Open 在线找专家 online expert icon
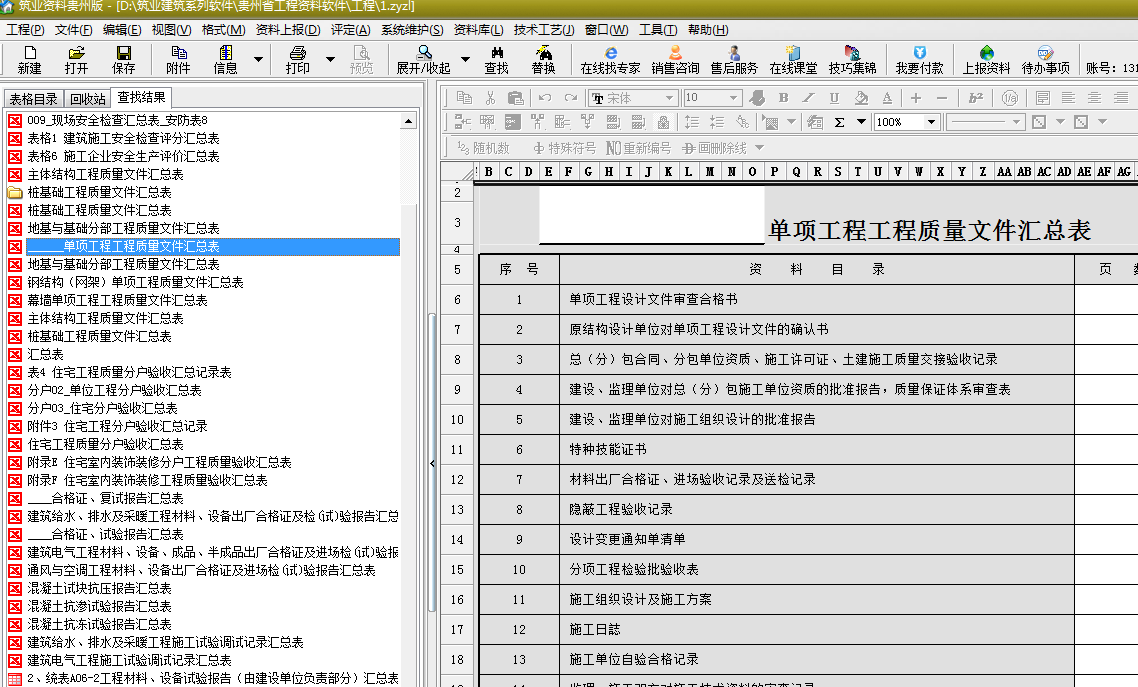Screen dimensions: 1138x687 (610, 60)
